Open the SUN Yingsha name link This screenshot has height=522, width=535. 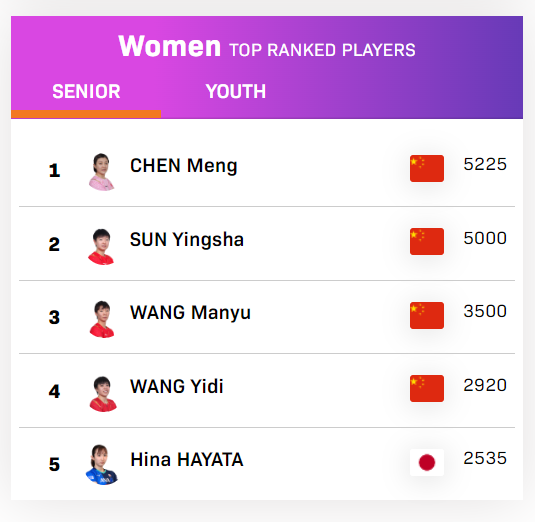pos(187,240)
